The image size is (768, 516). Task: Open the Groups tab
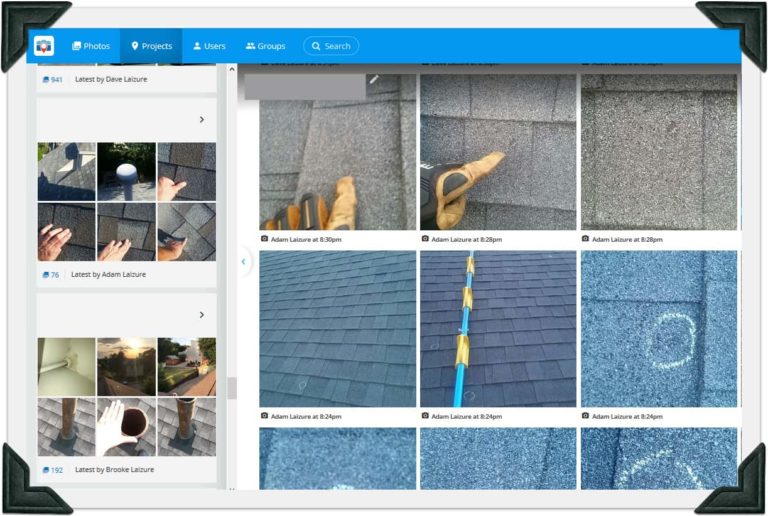265,46
